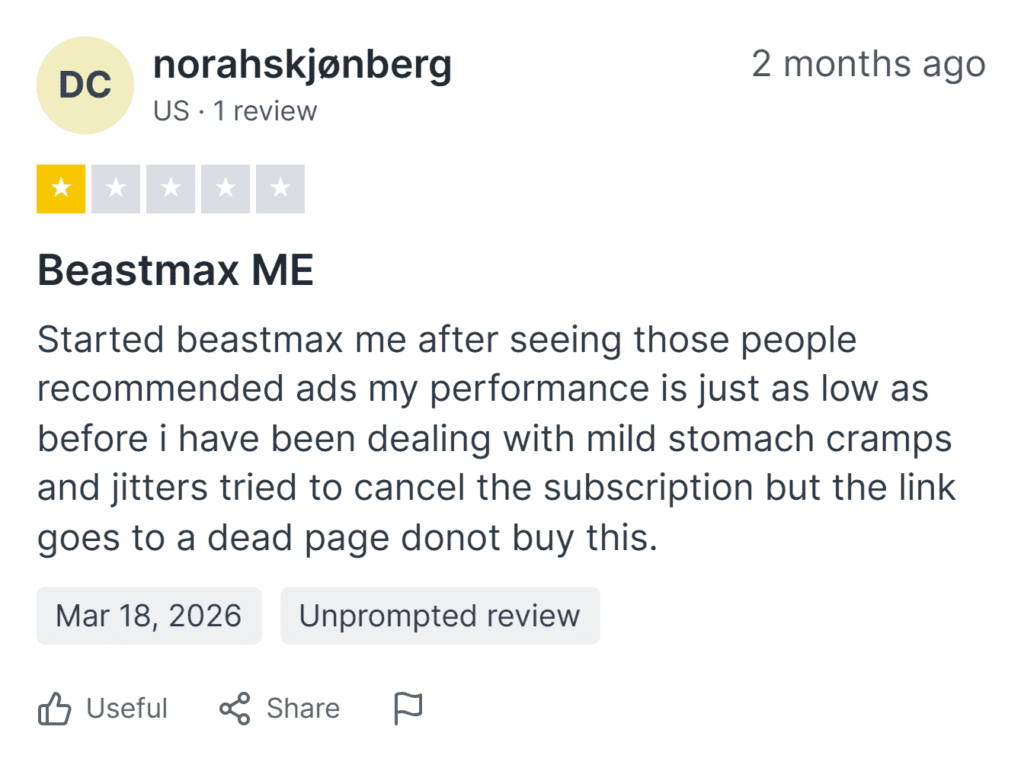This screenshot has height=765, width=1024.
Task: Click the '2 months ago' timestamp
Action: click(x=868, y=65)
